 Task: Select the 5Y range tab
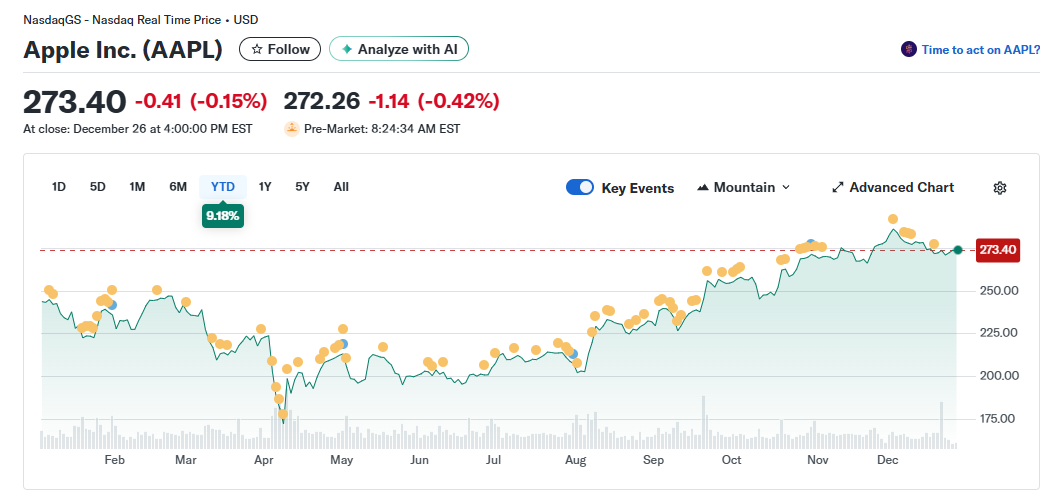[x=303, y=187]
